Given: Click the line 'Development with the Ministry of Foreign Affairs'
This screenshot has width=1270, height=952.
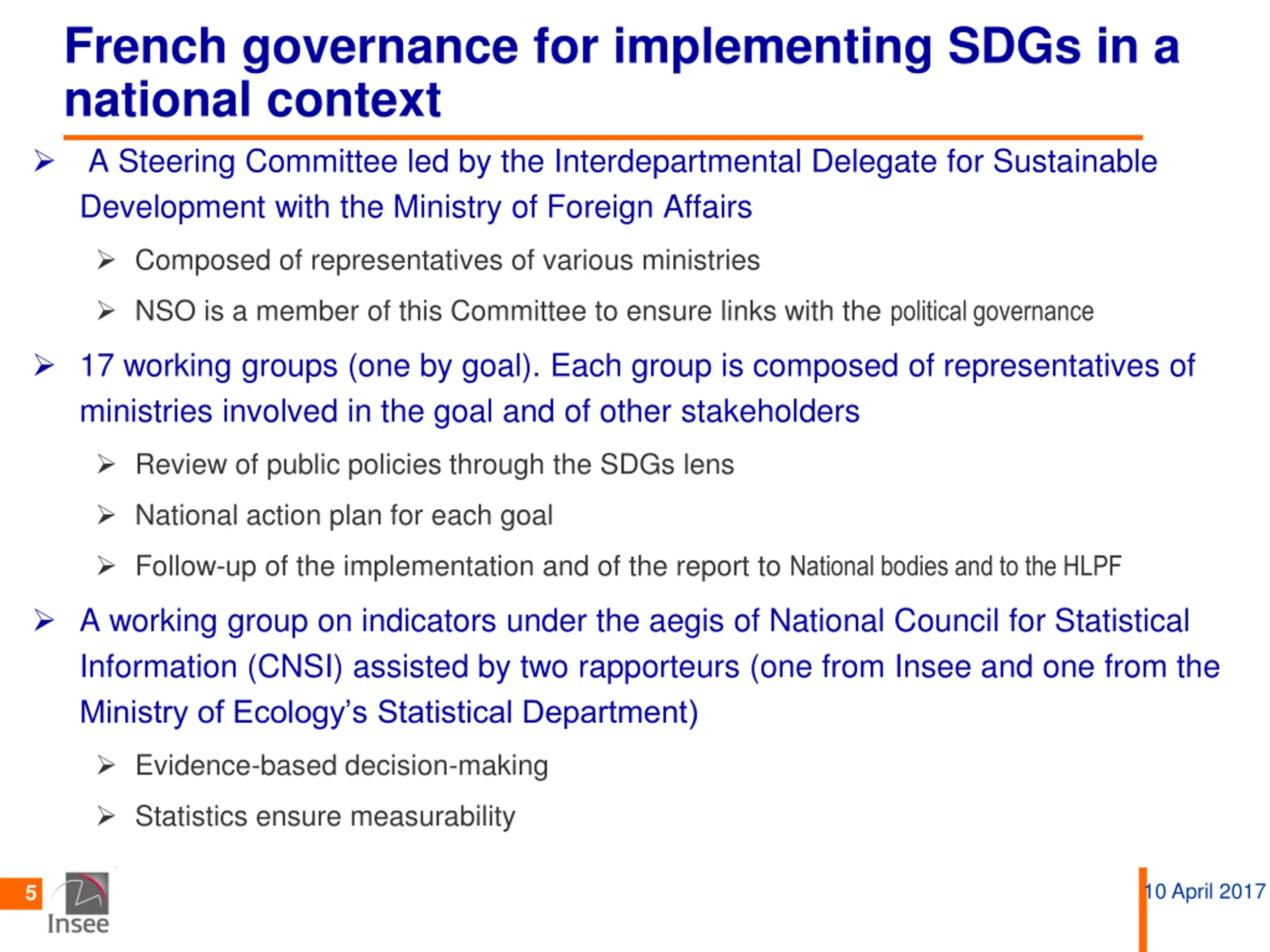Looking at the screenshot, I should [x=416, y=207].
